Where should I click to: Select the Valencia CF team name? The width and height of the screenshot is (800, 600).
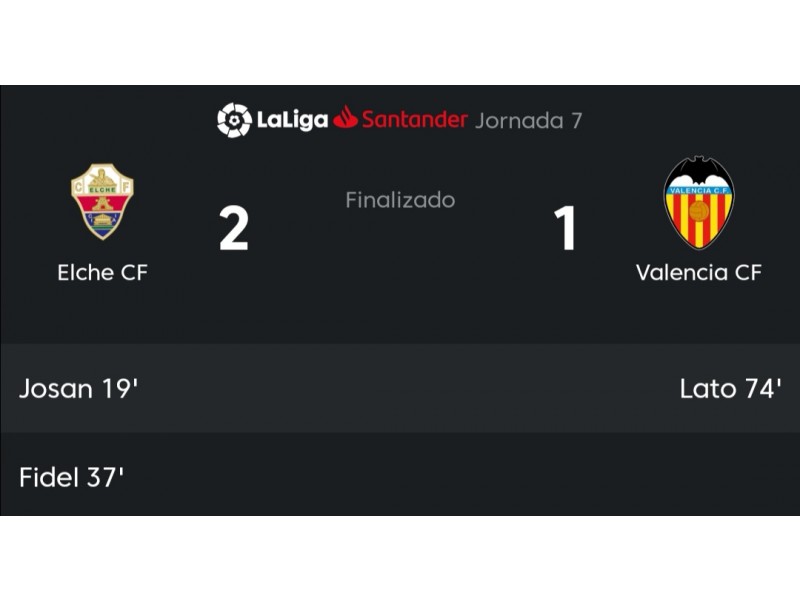coord(698,272)
